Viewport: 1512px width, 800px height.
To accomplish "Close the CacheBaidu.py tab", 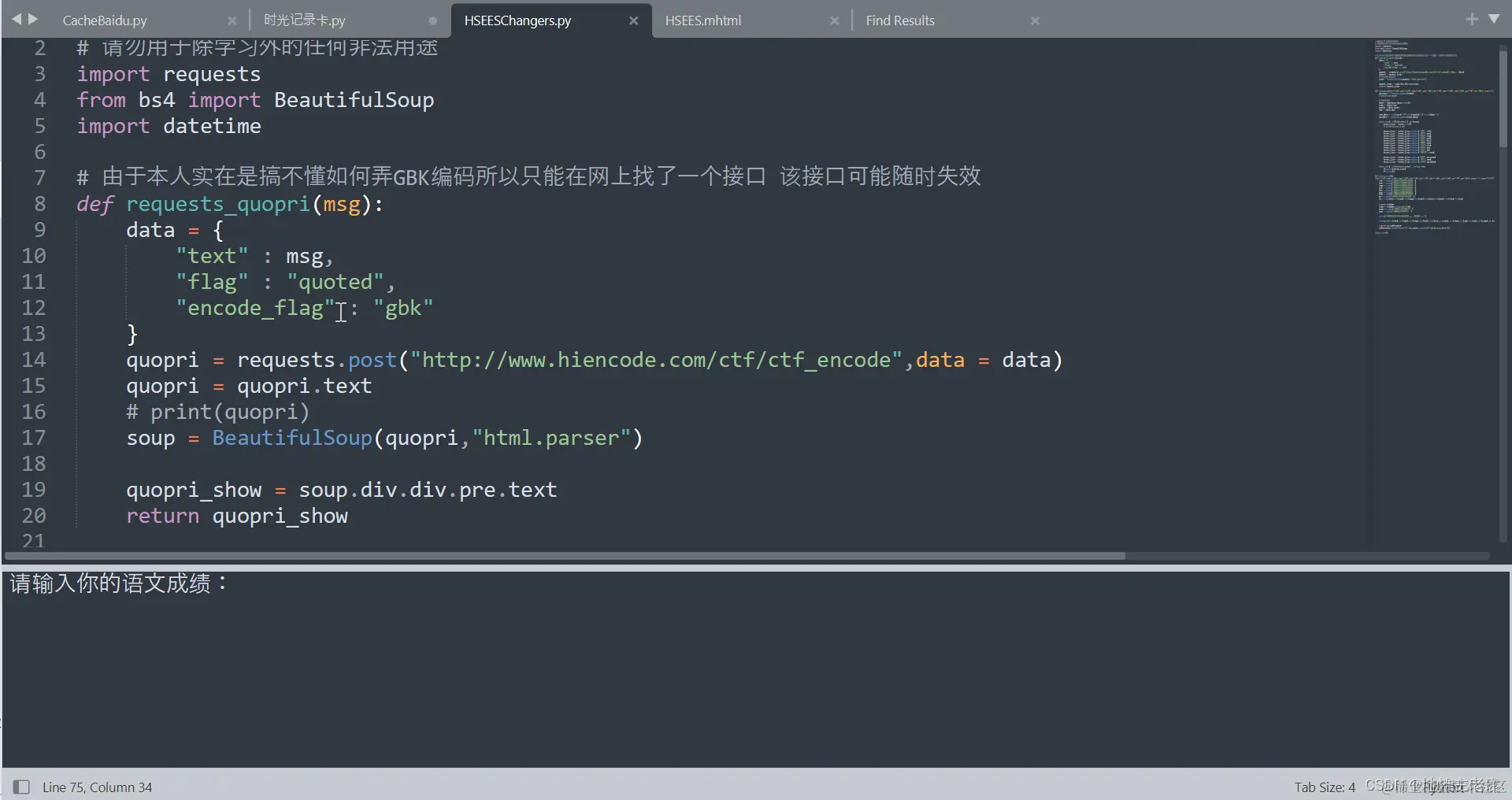I will coord(232,20).
